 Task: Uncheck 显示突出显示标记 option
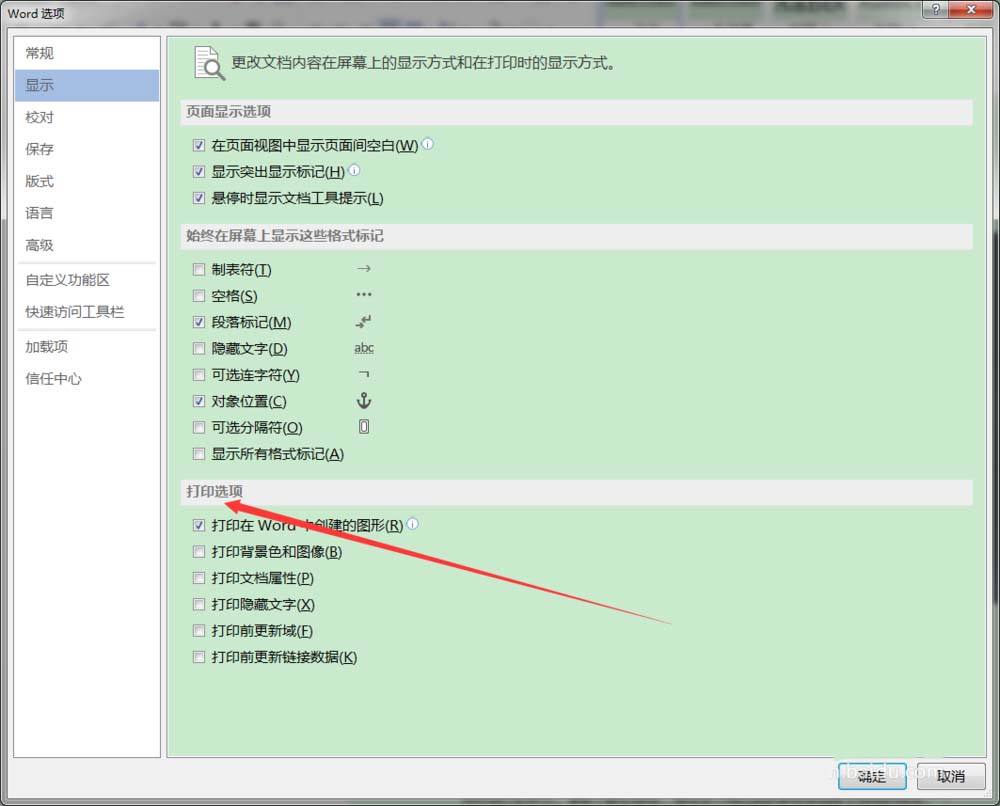[x=199, y=172]
